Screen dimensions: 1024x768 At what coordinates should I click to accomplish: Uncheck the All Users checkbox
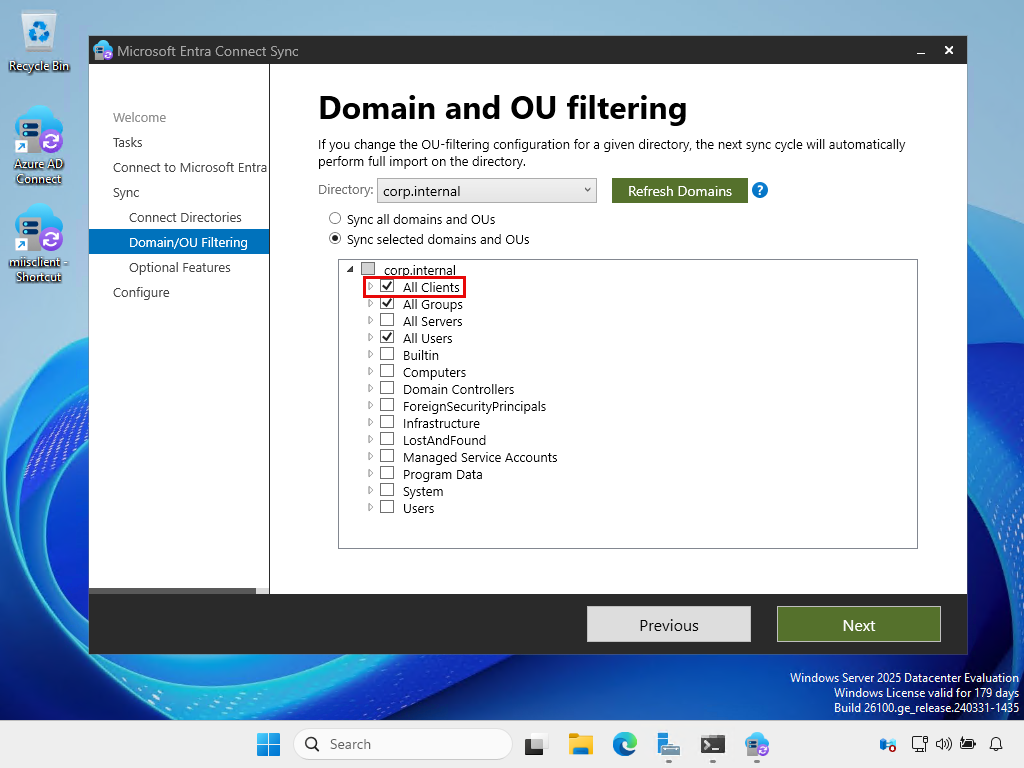click(x=387, y=337)
